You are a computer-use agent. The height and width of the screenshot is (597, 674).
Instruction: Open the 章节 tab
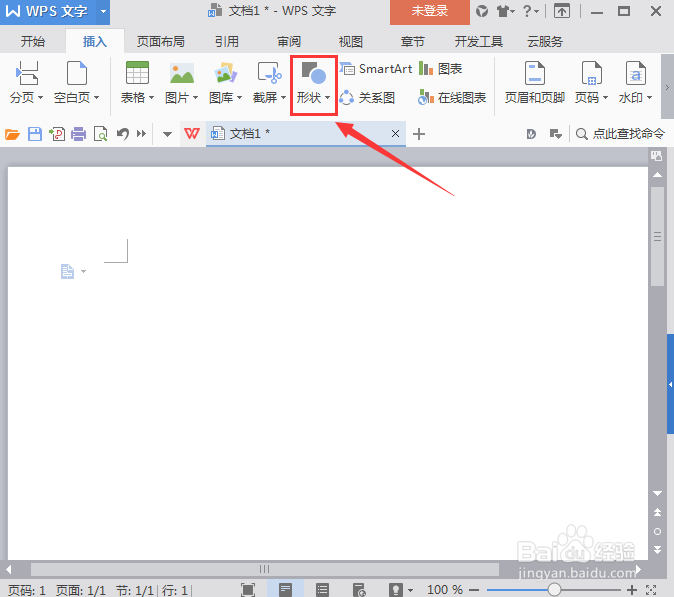[413, 42]
